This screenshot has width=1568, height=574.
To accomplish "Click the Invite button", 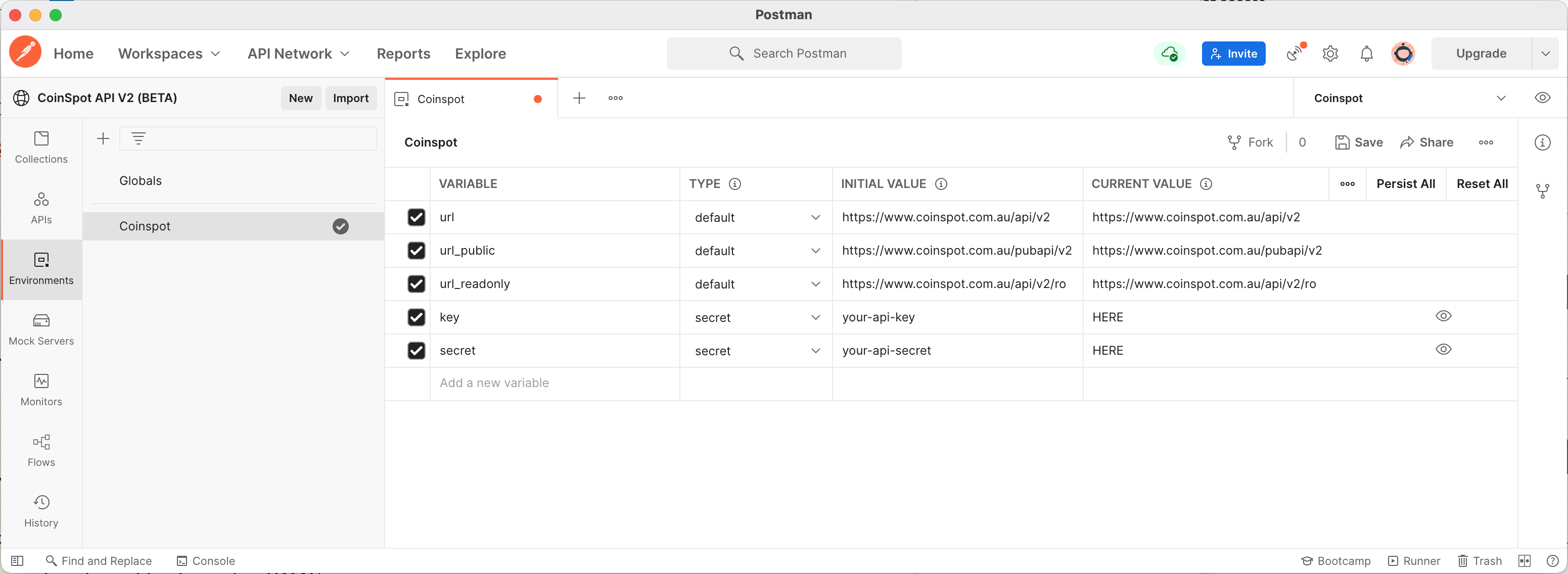I will [x=1233, y=54].
